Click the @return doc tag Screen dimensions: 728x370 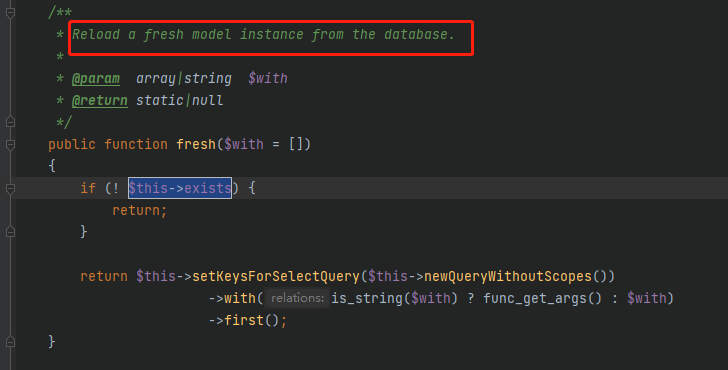tap(99, 100)
